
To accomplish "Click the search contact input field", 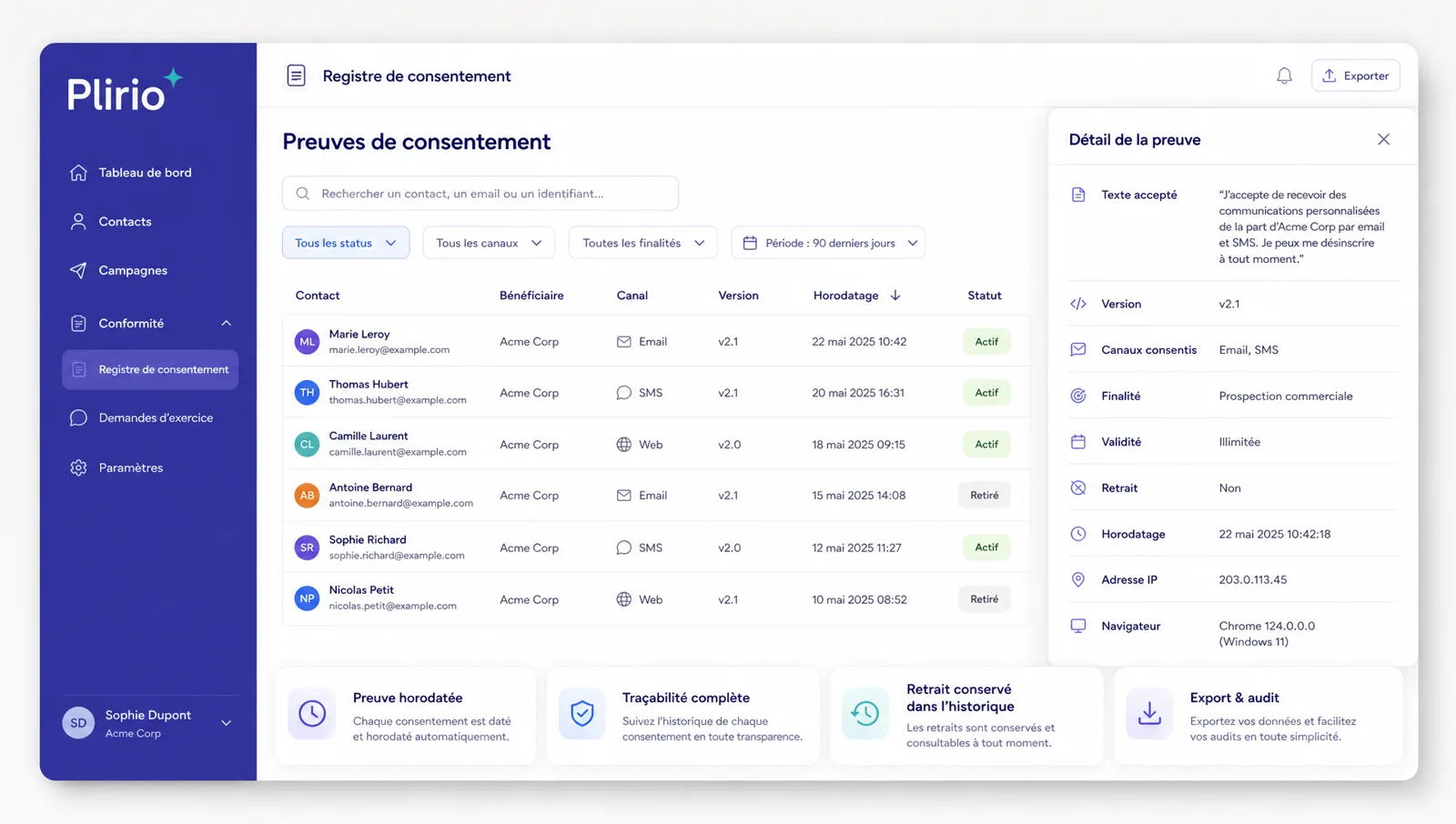I will click(x=480, y=194).
